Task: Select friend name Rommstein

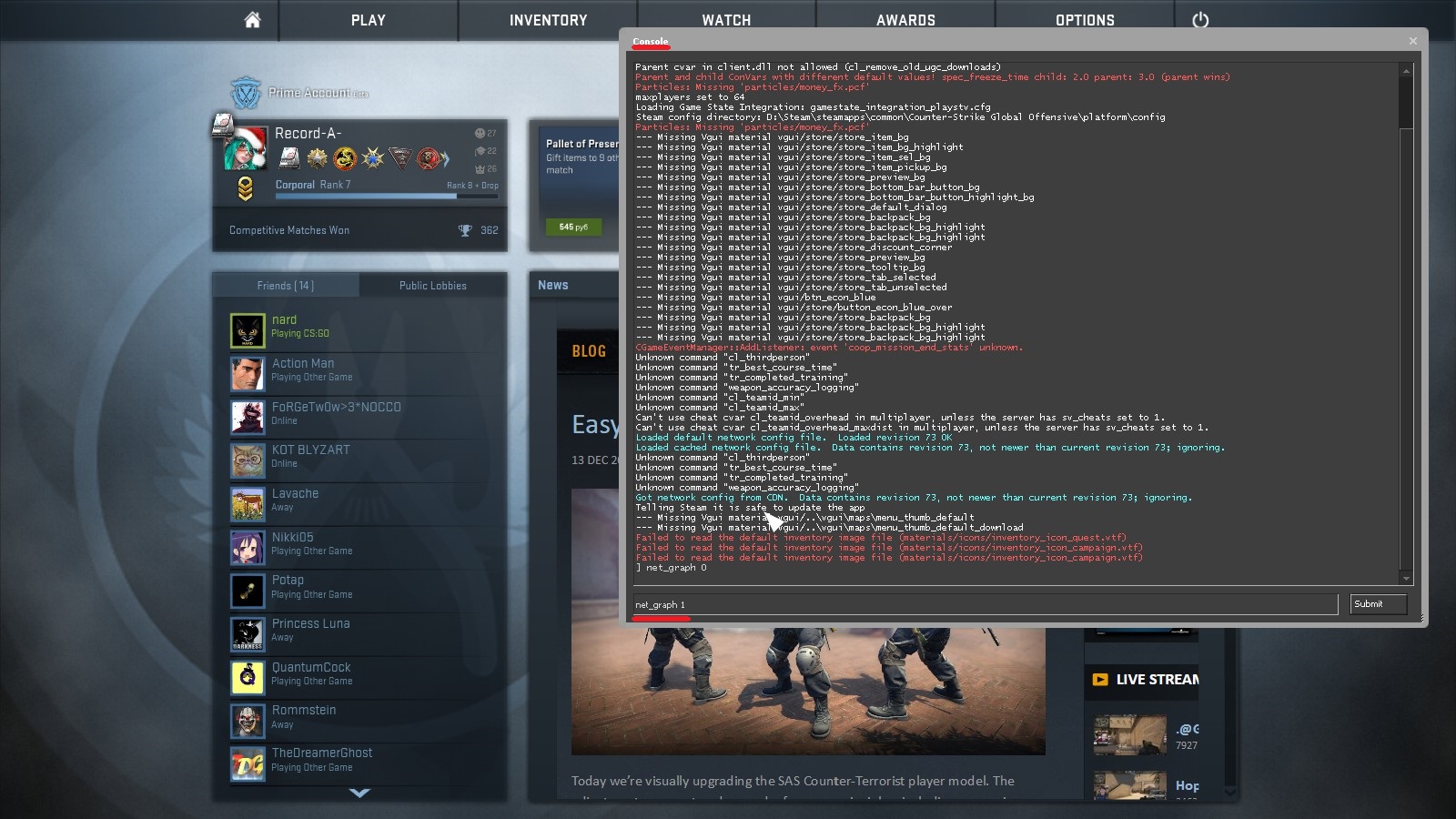Action: pyautogui.click(x=304, y=710)
